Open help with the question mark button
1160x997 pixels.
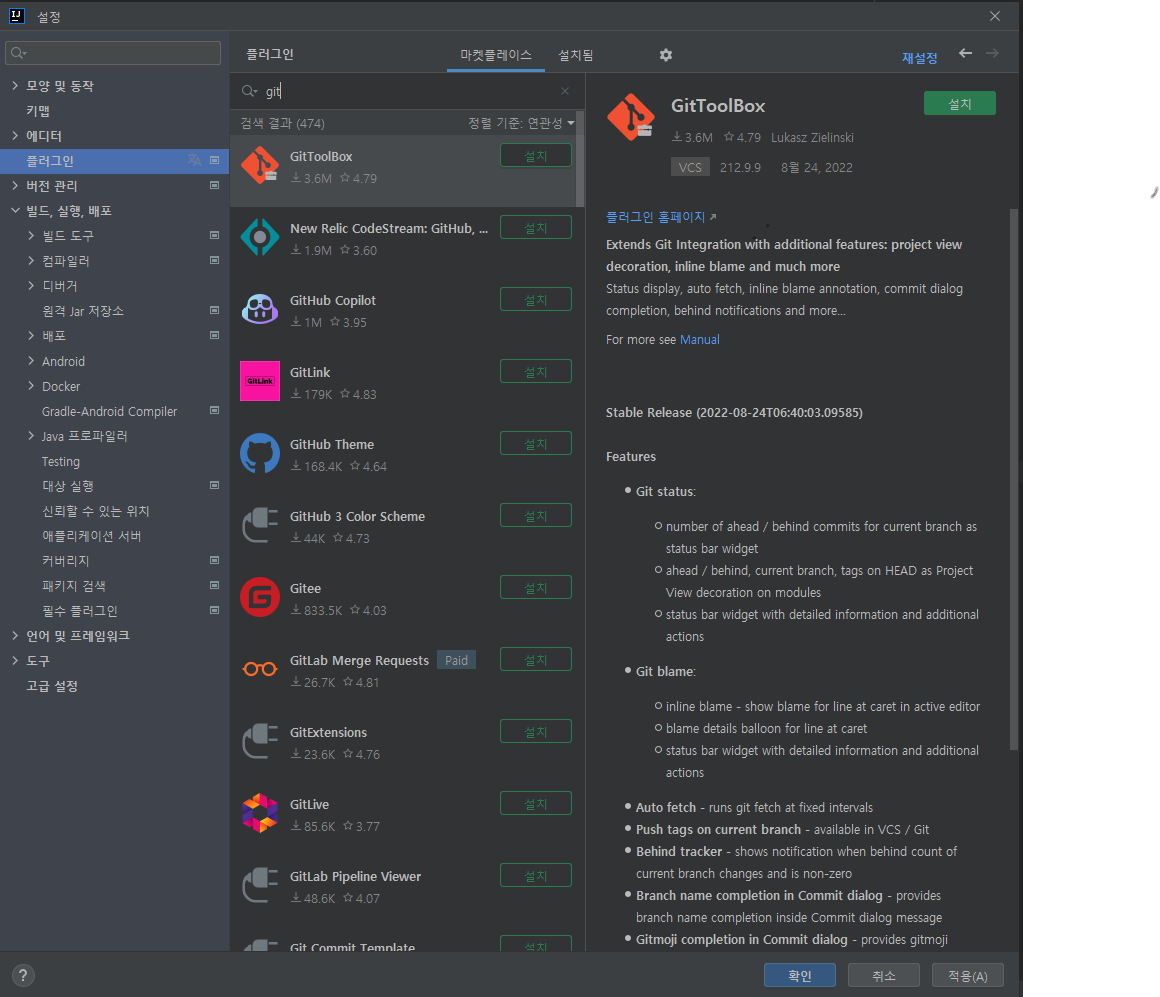tap(23, 976)
